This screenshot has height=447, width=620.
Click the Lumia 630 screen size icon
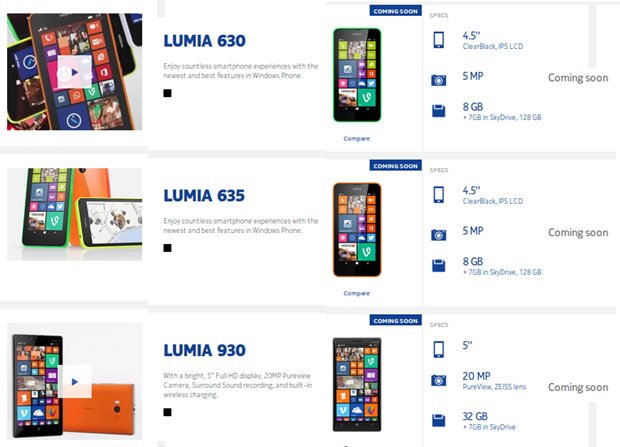pyautogui.click(x=439, y=40)
